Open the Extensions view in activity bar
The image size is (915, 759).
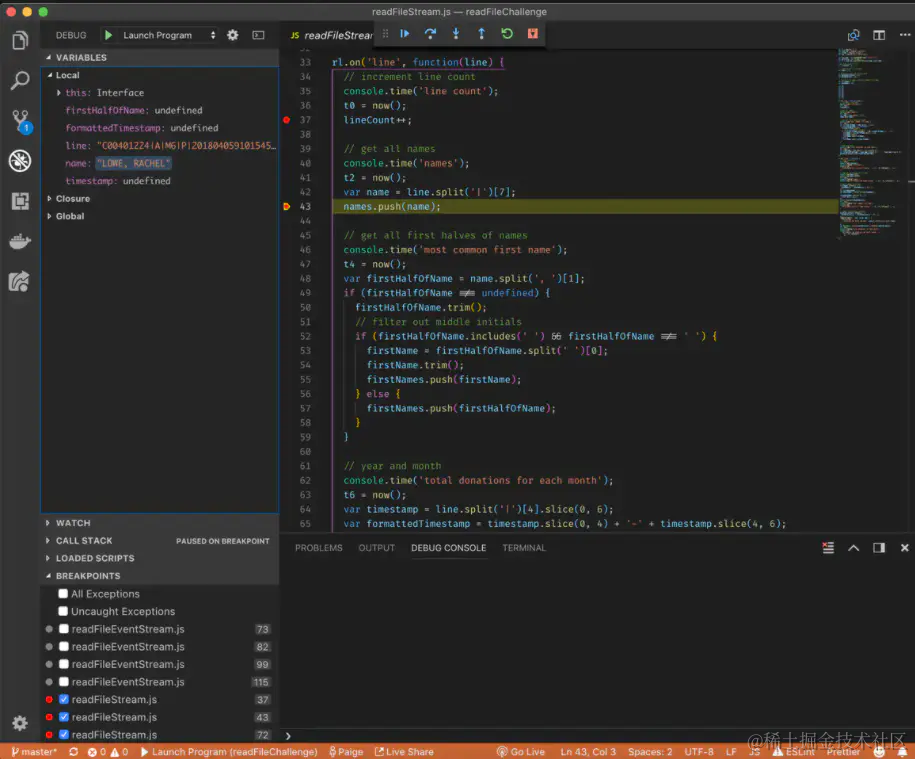pos(19,201)
